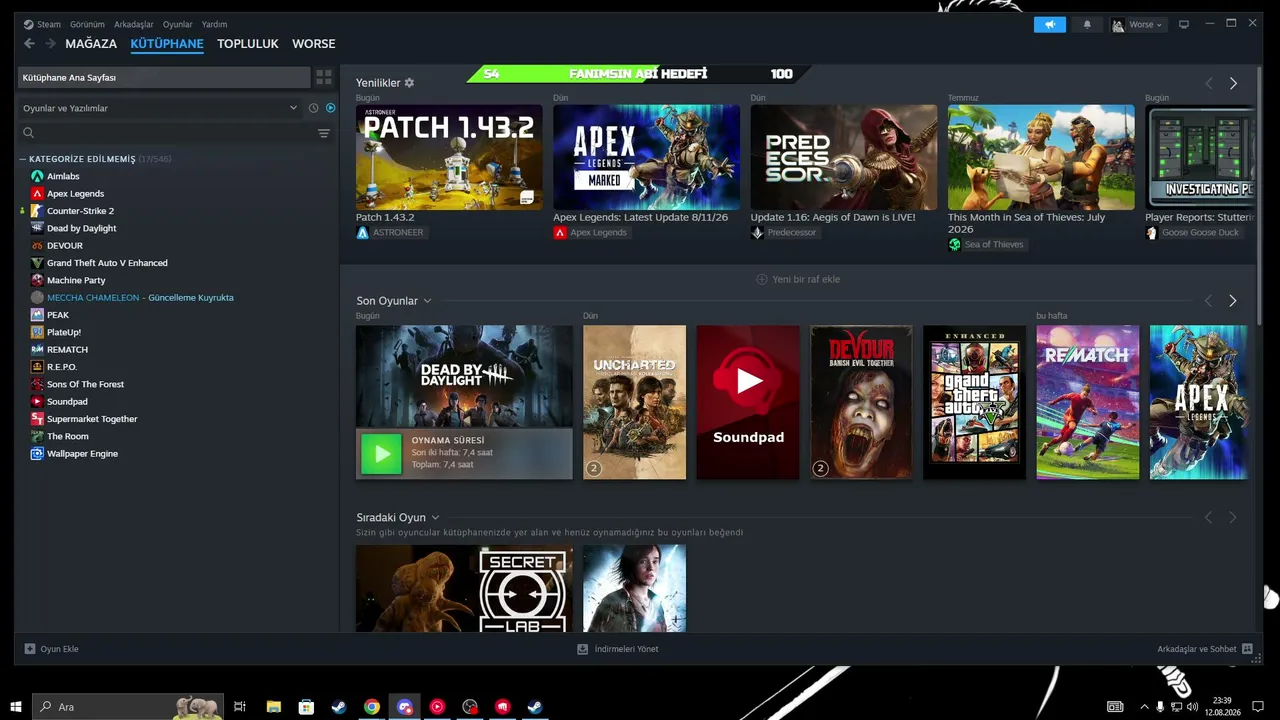Open the Steam menu
Viewport: 1280px width, 720px height.
click(42, 24)
